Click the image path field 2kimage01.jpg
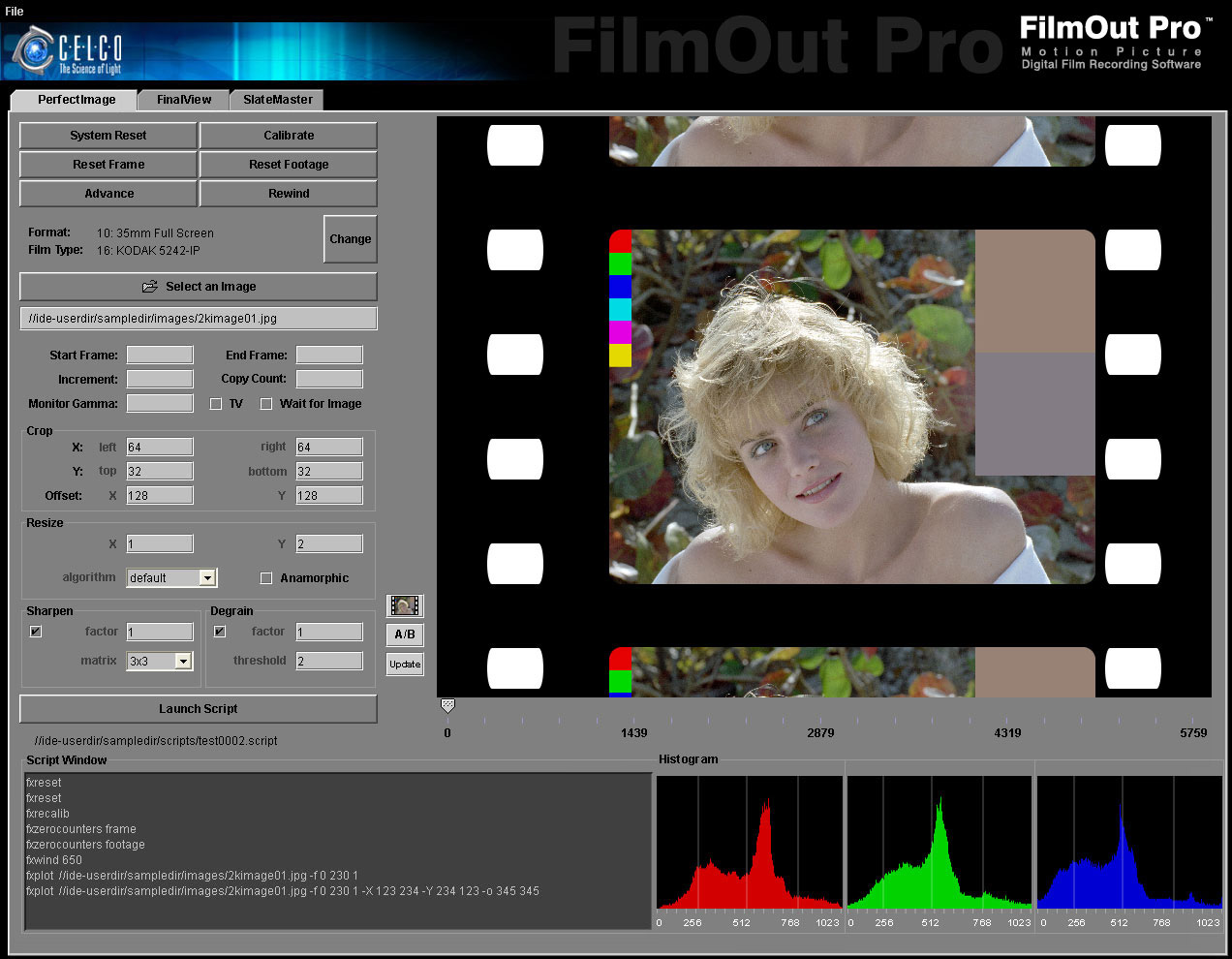Screen dimensions: 1232x959 [199, 318]
